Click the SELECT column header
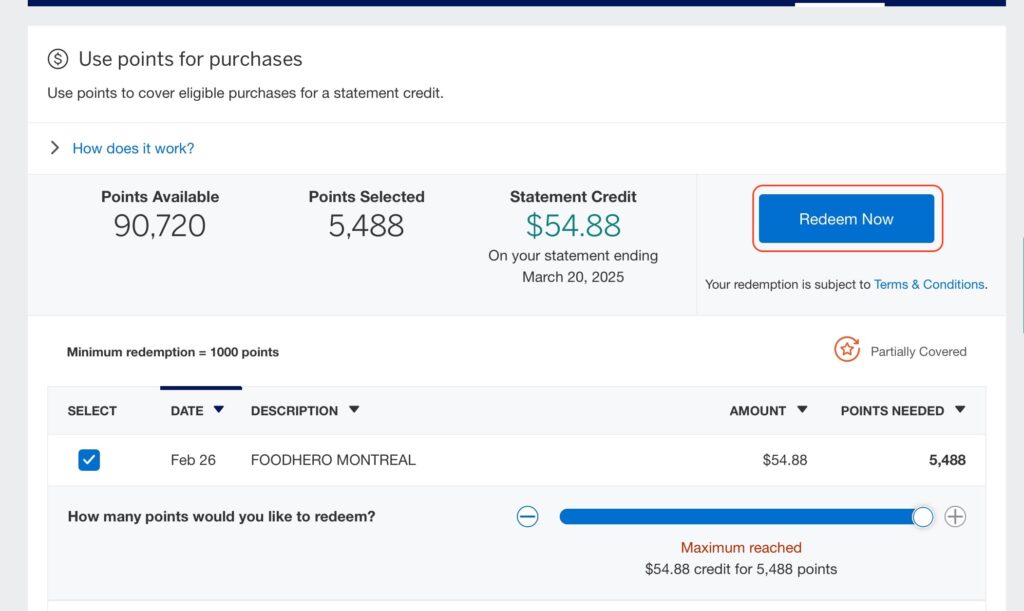 point(92,411)
